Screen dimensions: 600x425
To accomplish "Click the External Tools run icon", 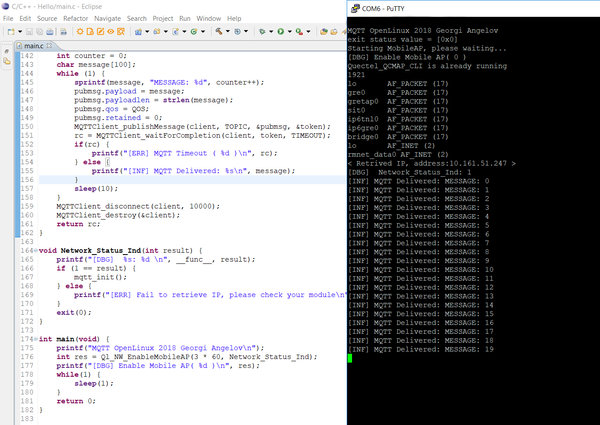I will (299, 31).
